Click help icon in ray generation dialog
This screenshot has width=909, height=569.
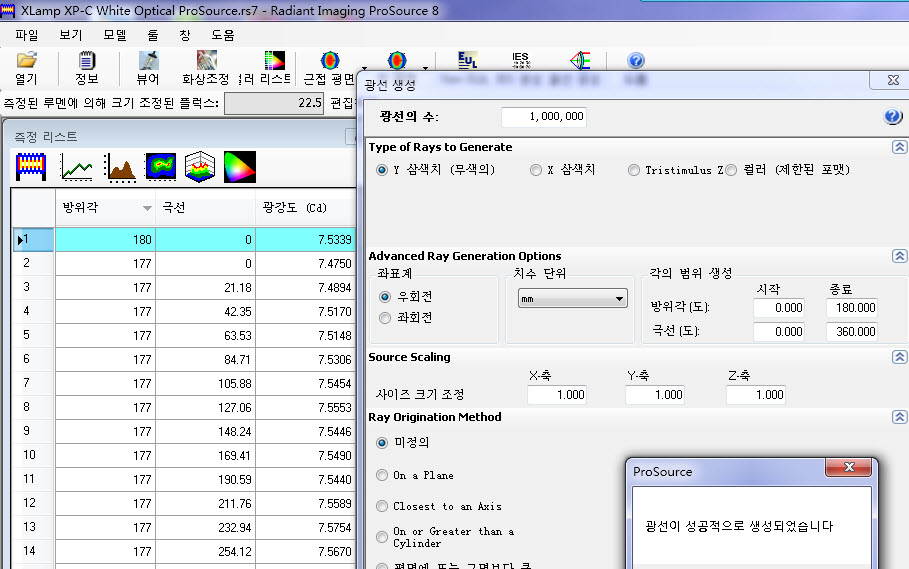click(893, 116)
